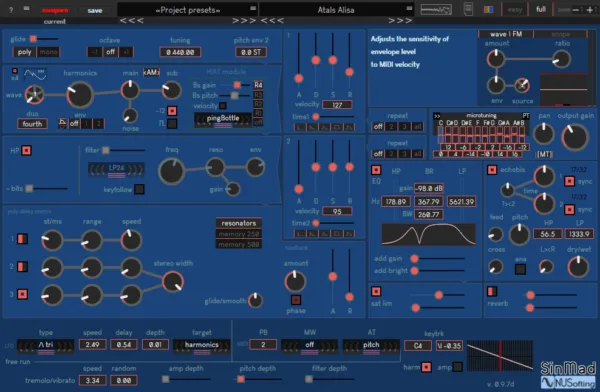Click the microtuning arrows icon

[437, 116]
